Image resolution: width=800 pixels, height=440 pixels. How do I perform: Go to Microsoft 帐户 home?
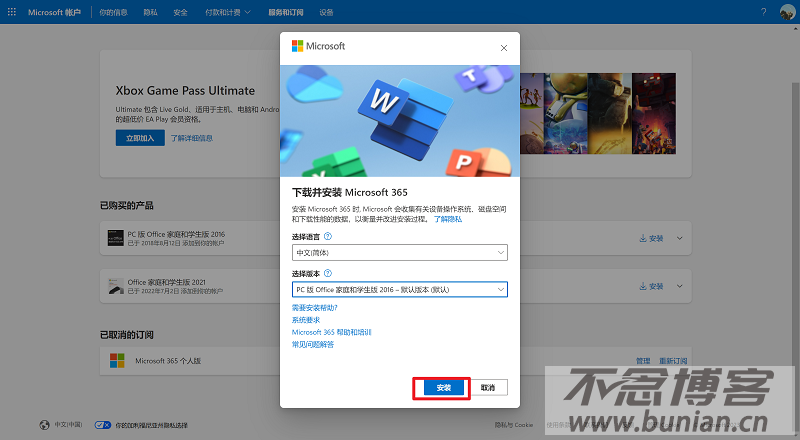54,12
